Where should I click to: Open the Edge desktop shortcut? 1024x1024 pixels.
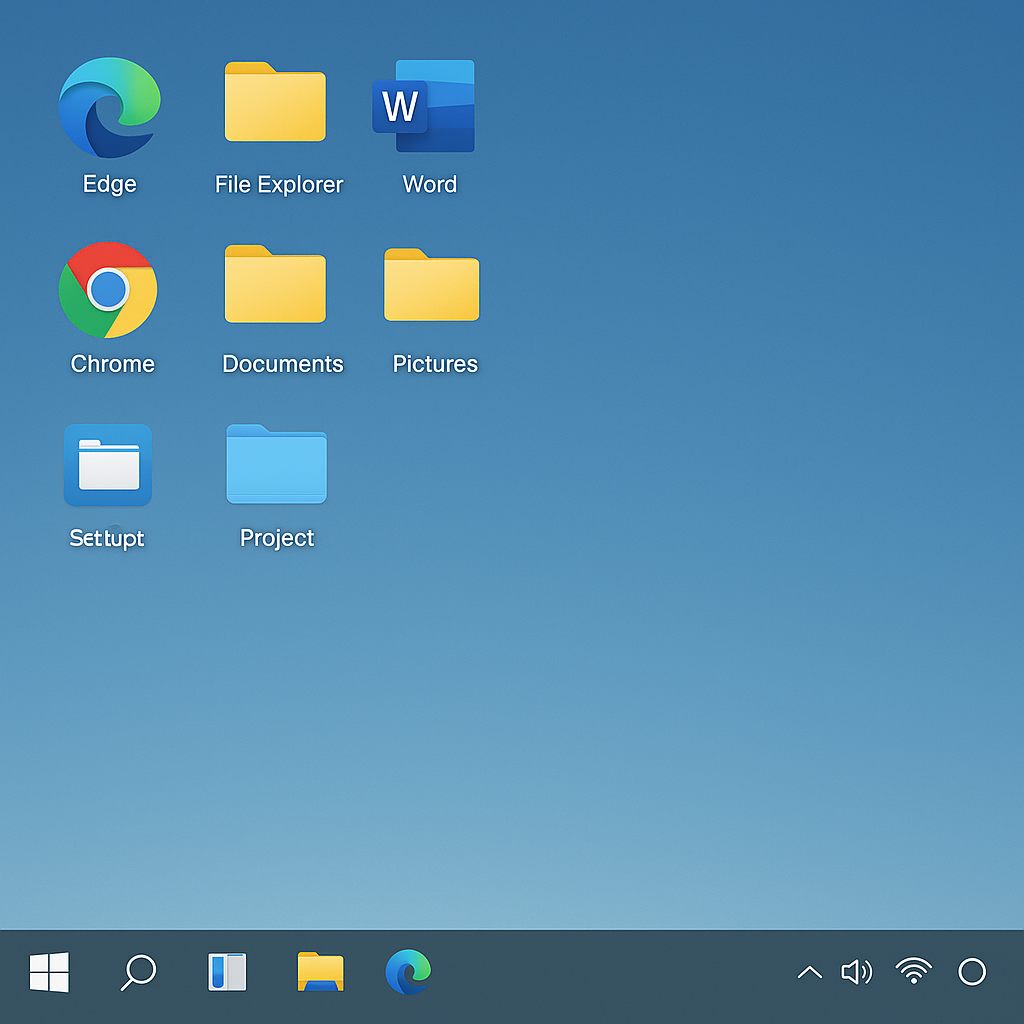109,109
